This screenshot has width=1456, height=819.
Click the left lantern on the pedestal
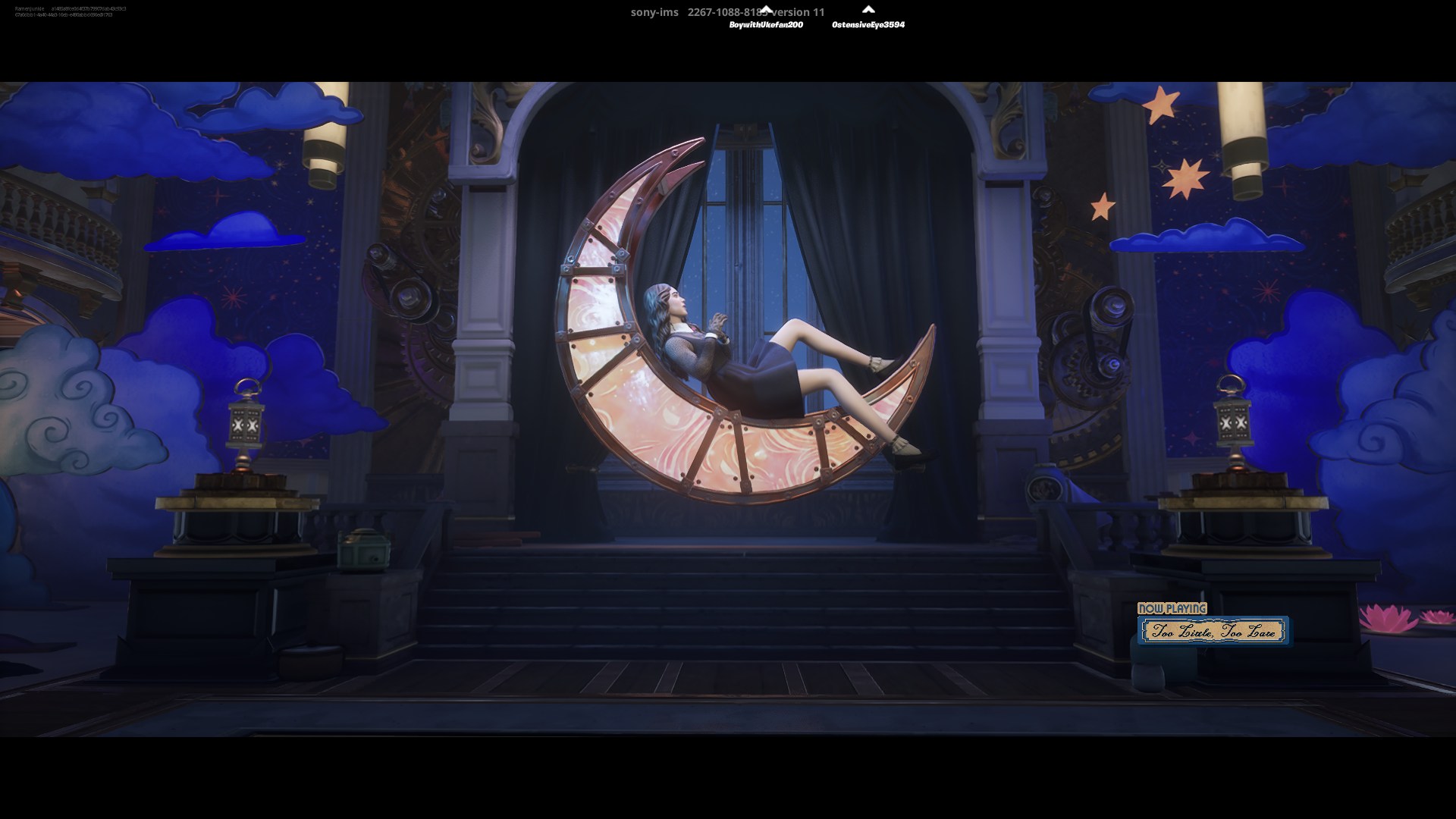(x=246, y=426)
